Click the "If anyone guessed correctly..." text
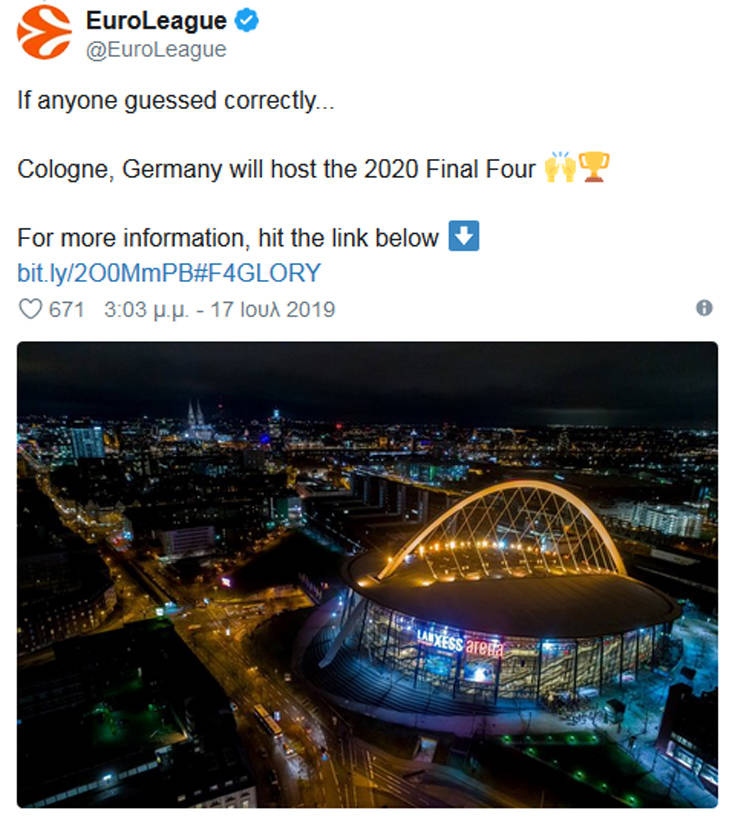The width and height of the screenshot is (735, 816). pos(175,101)
